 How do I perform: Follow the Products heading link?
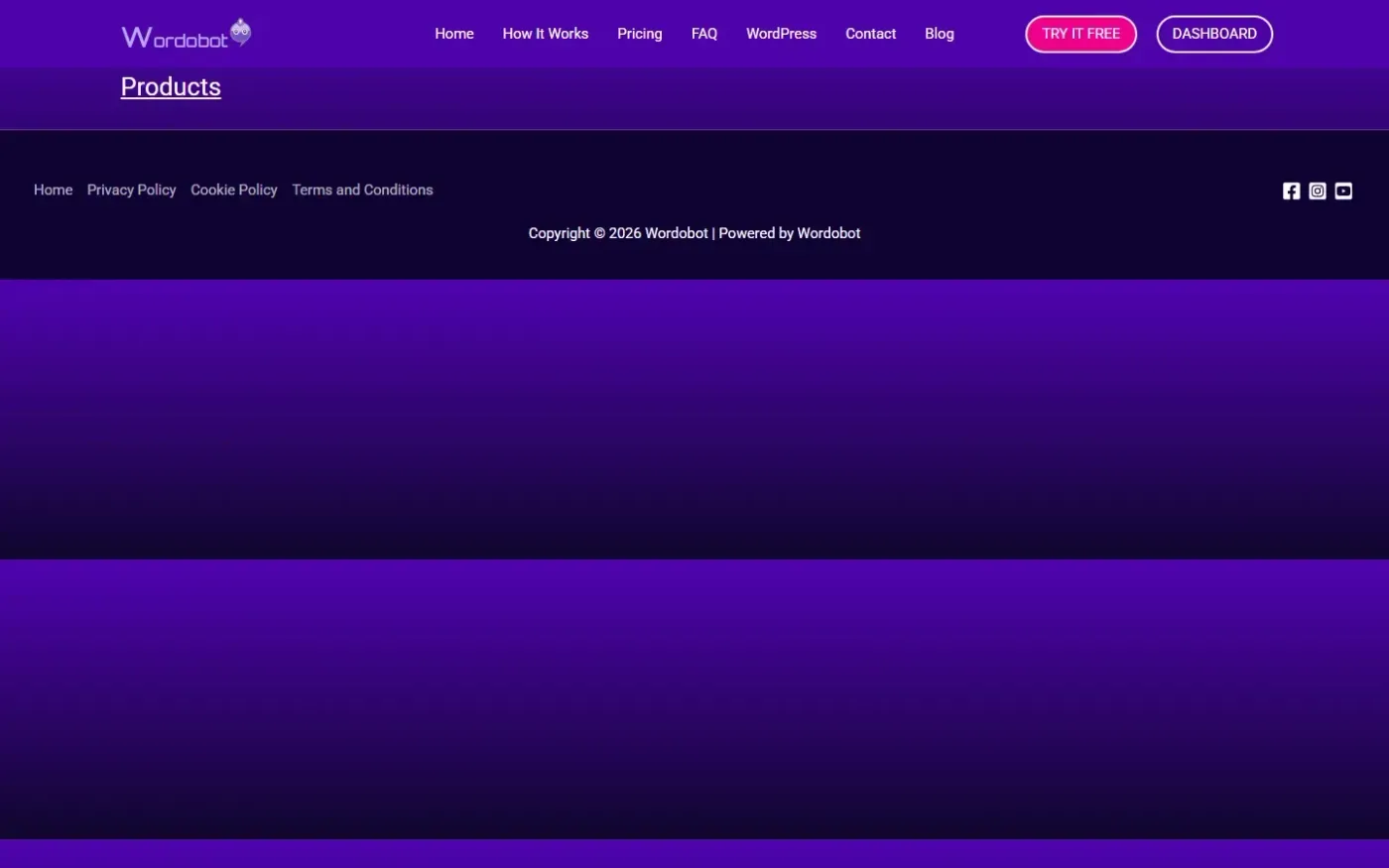(171, 87)
